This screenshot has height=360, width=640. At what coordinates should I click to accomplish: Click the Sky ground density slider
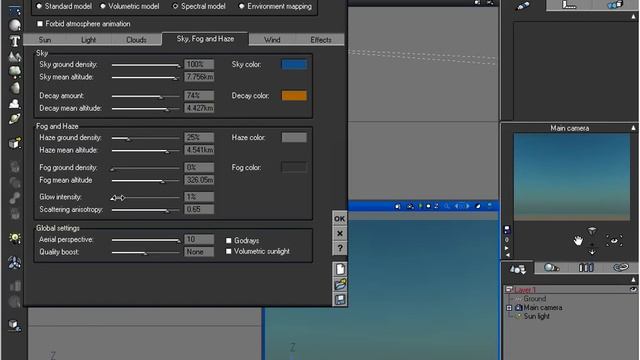(146, 65)
